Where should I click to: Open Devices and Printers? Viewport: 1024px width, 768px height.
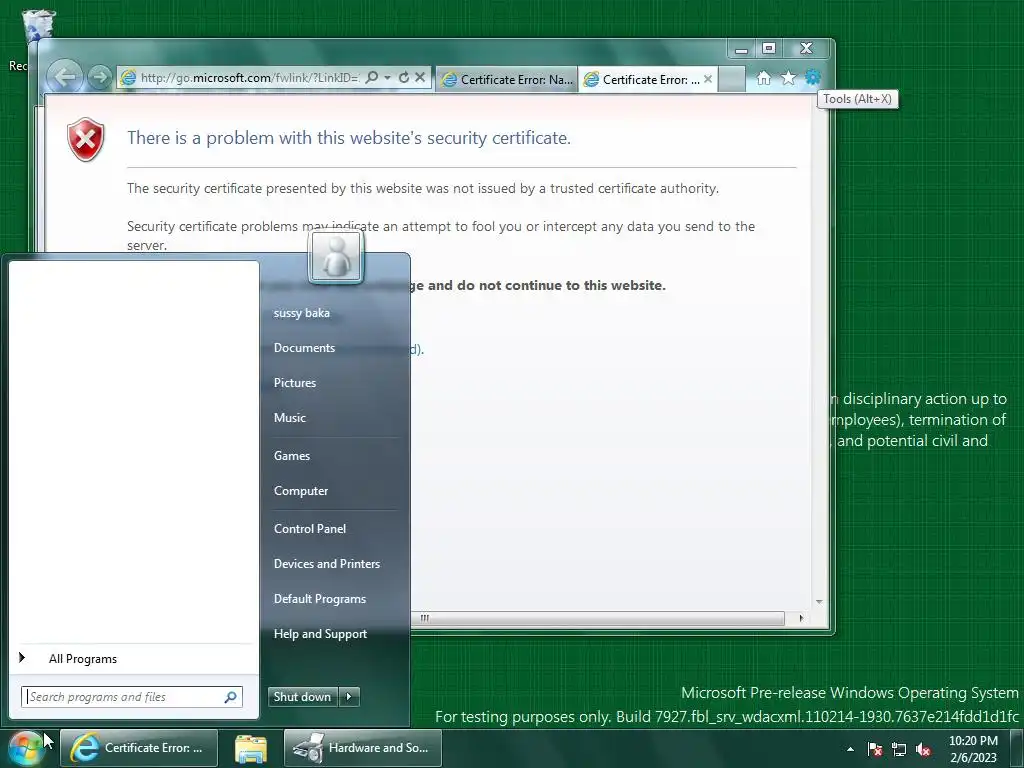(327, 564)
